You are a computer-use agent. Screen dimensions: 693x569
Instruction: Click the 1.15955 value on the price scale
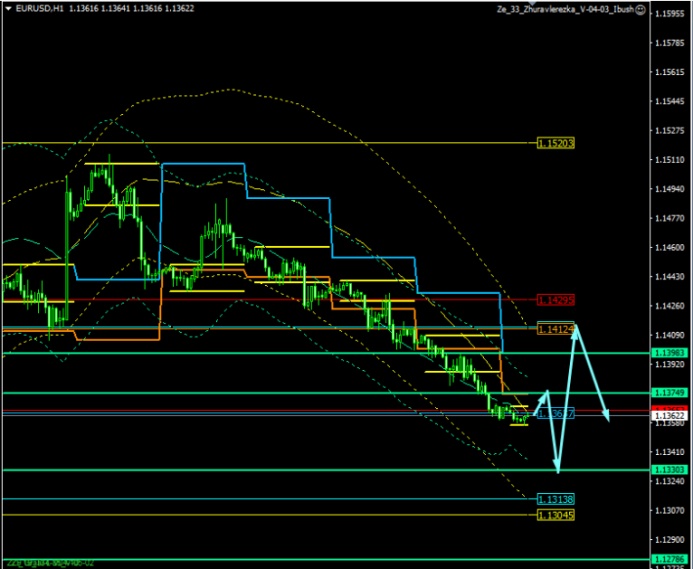point(668,14)
